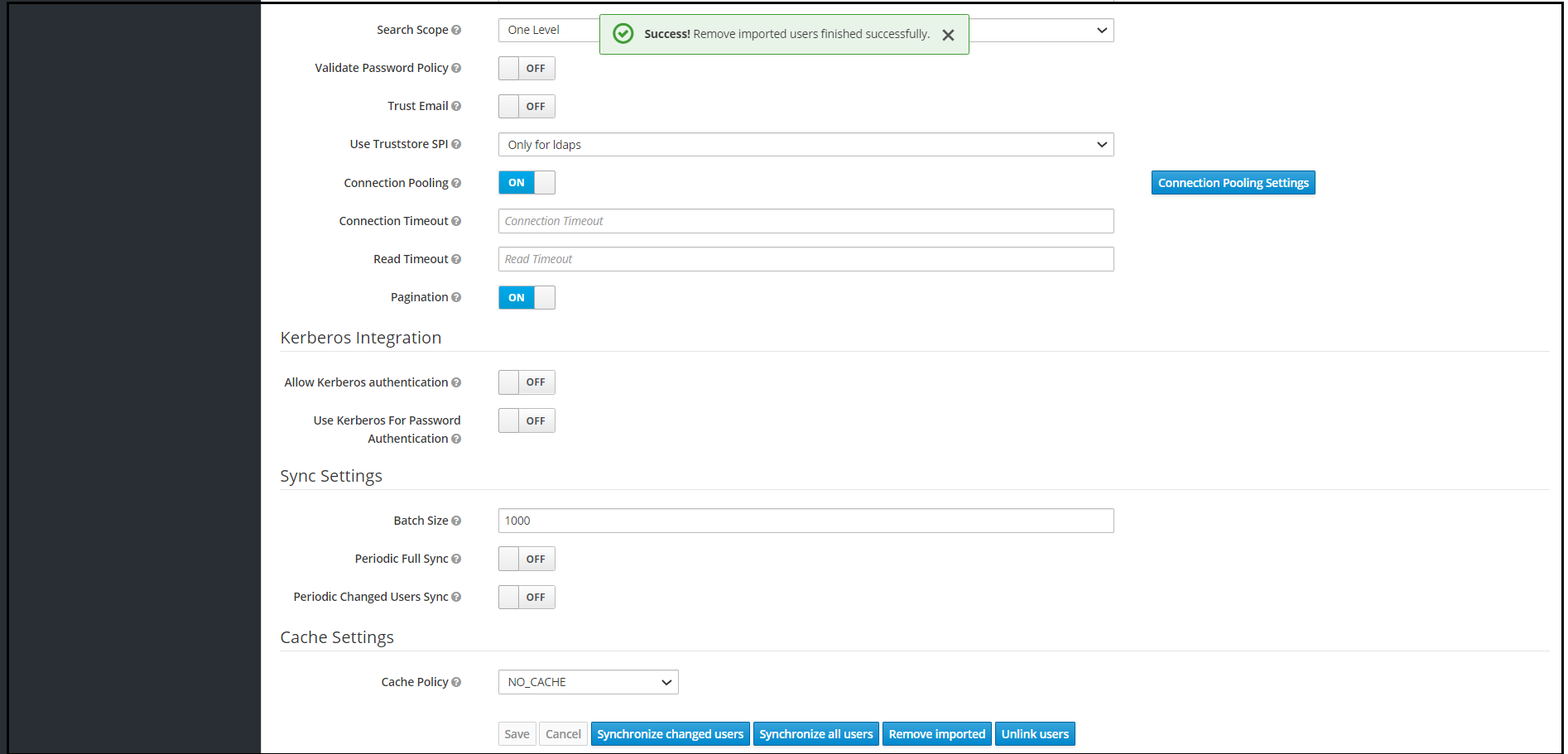Screen dimensions: 1568x754
Task: Click the Kerberos Integration section heading
Action: [361, 338]
